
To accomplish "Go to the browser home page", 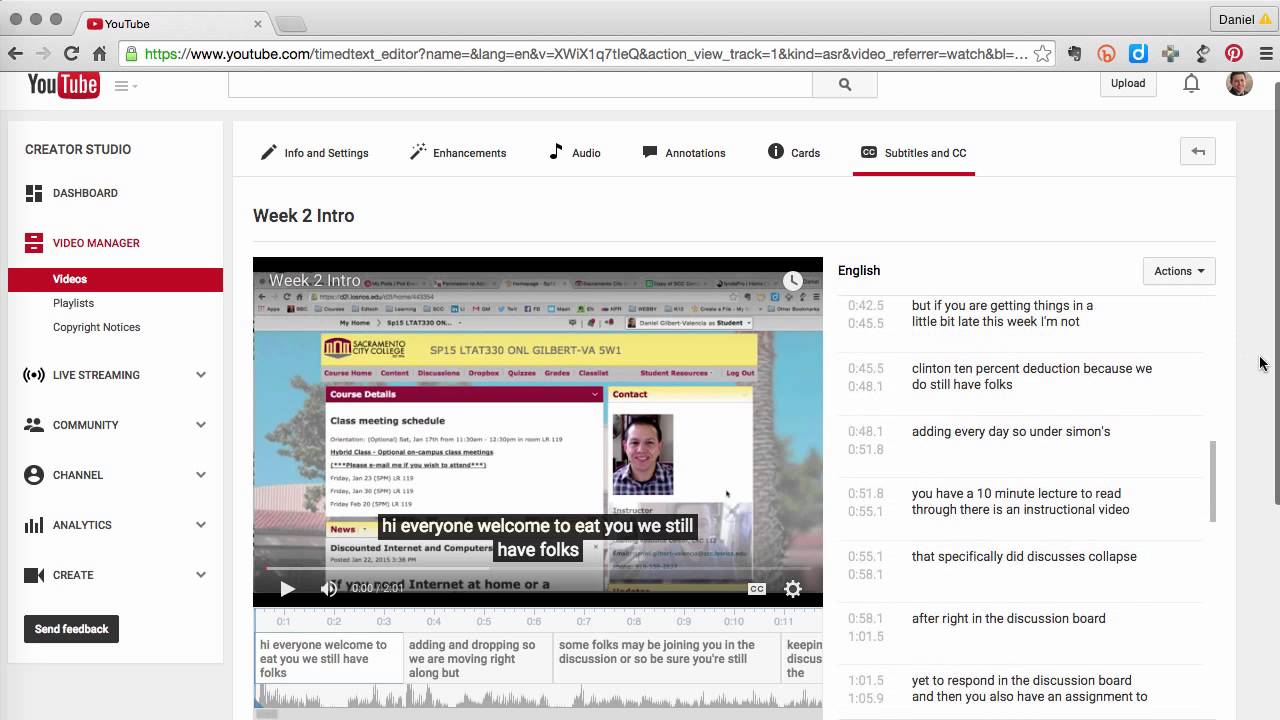I will [99, 54].
